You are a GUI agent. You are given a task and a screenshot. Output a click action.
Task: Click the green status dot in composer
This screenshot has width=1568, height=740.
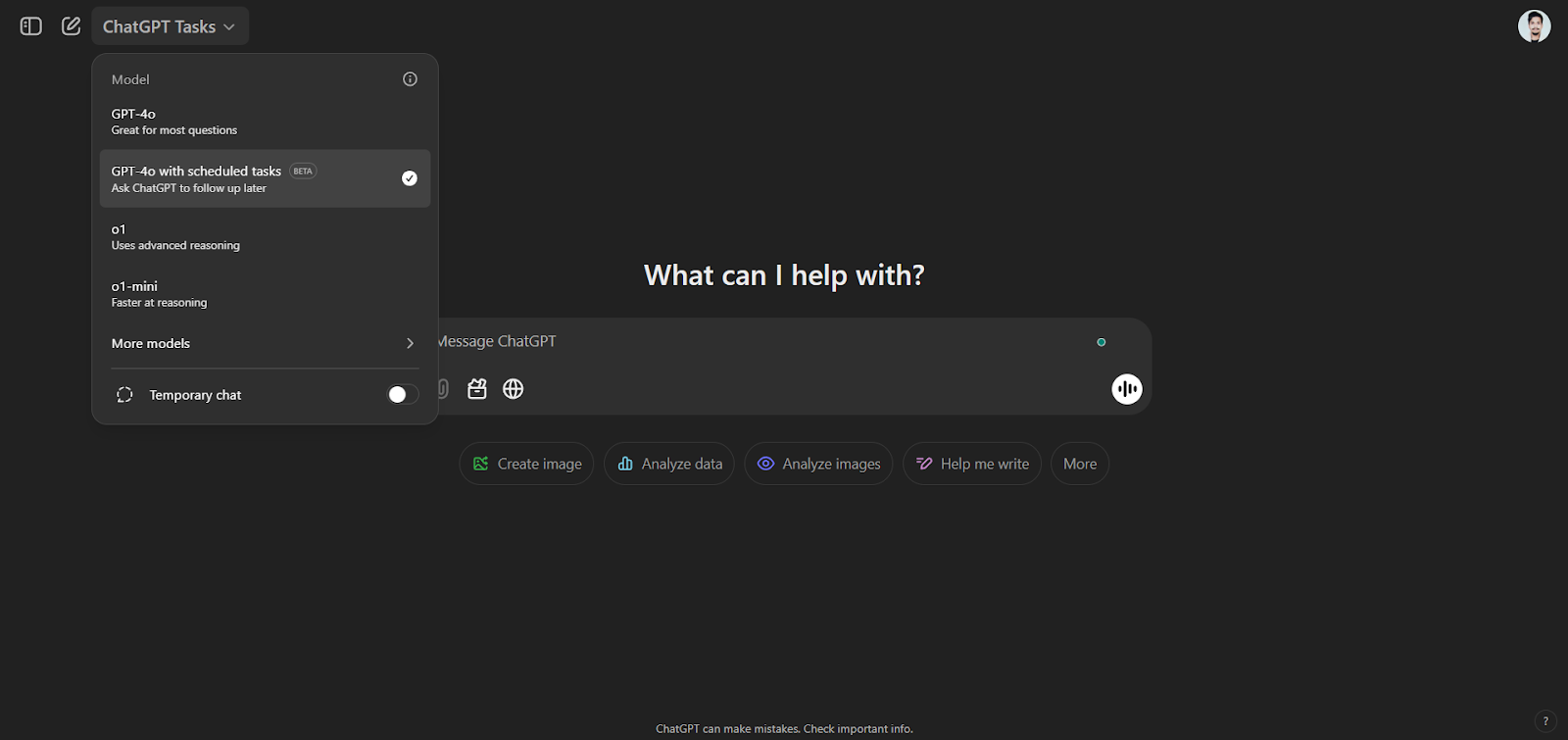pyautogui.click(x=1102, y=342)
